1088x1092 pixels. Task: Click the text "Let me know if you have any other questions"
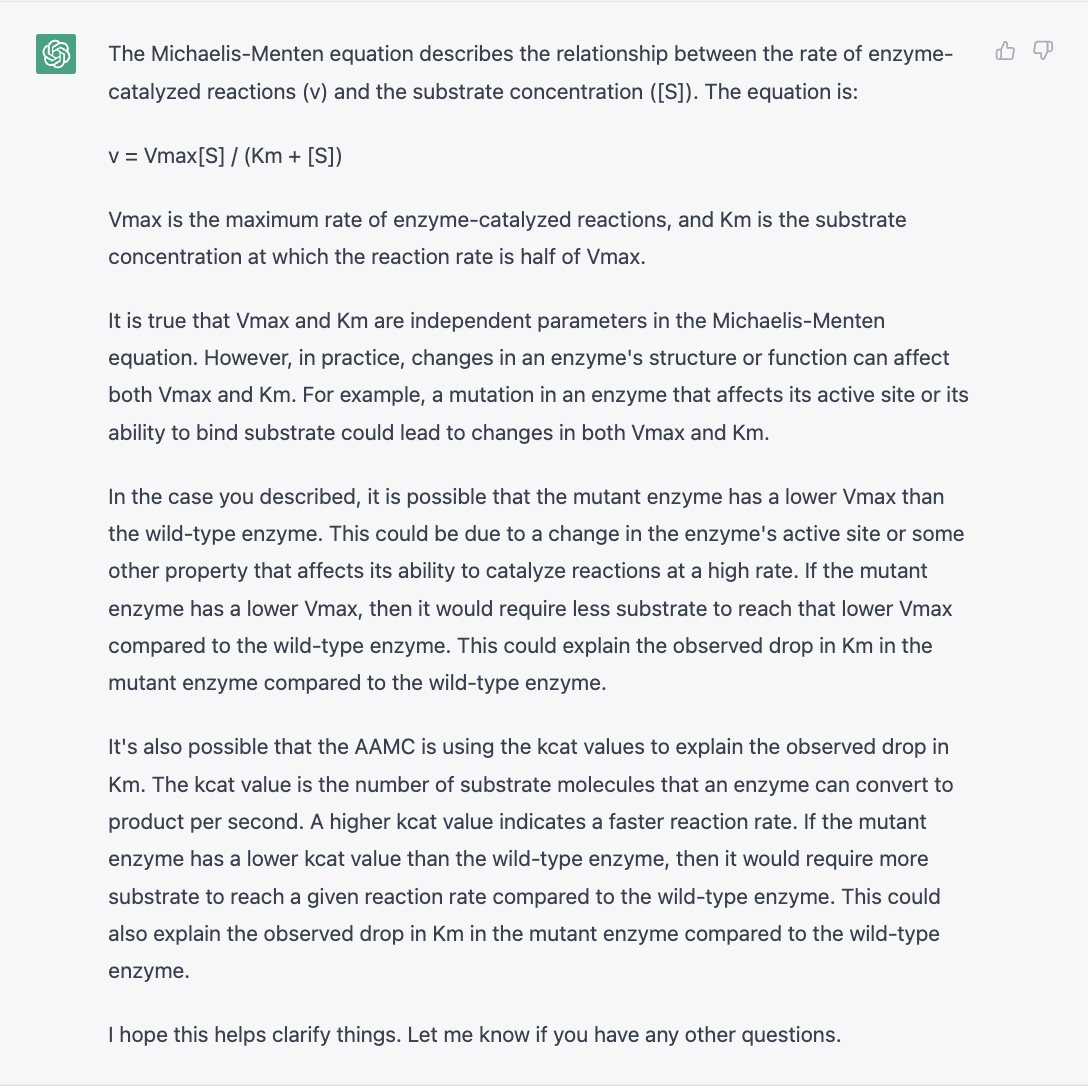[624, 1034]
